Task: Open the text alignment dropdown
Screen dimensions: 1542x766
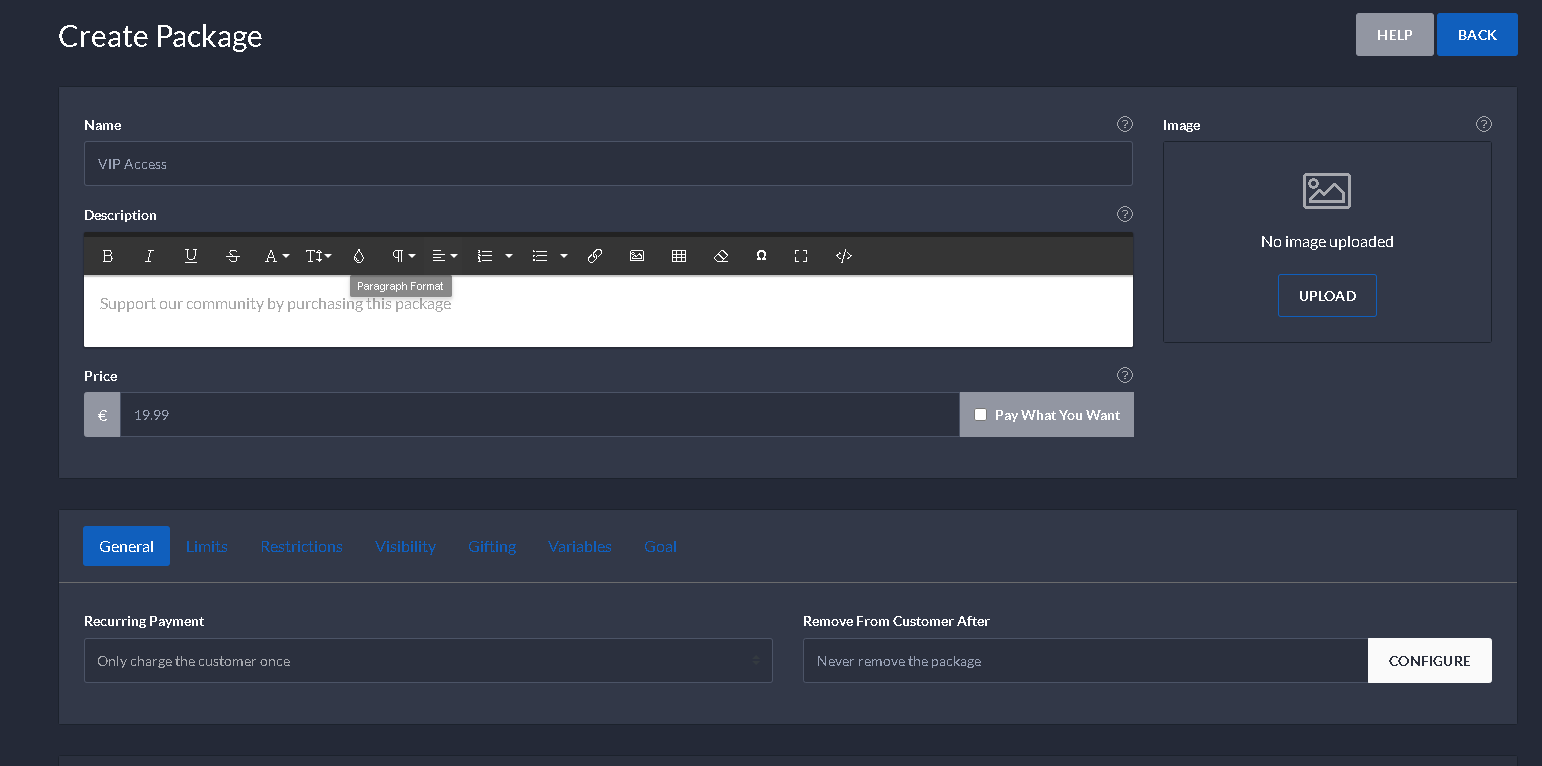Action: tap(444, 256)
